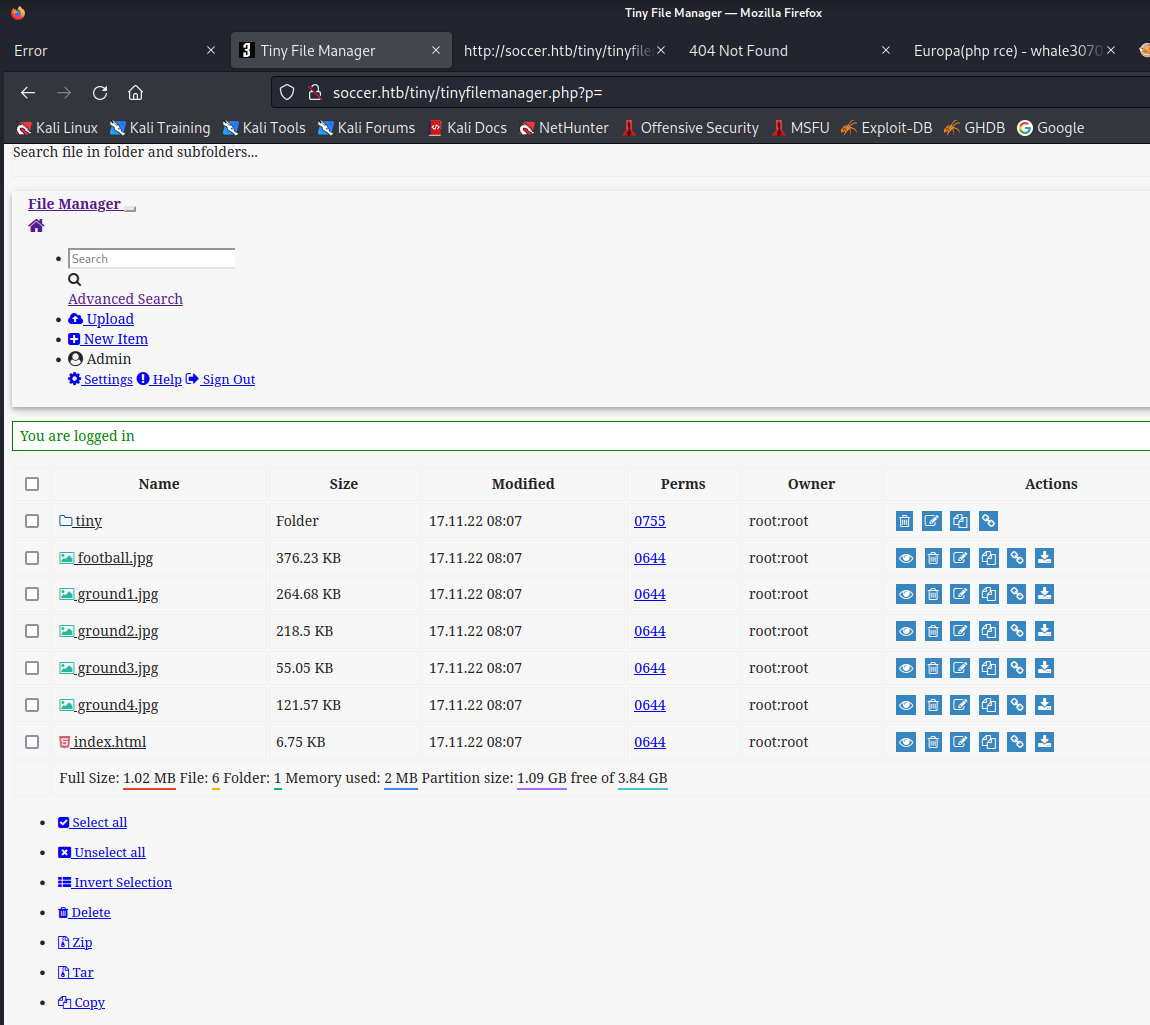Click the rename icon for tiny folder

pos(932,521)
